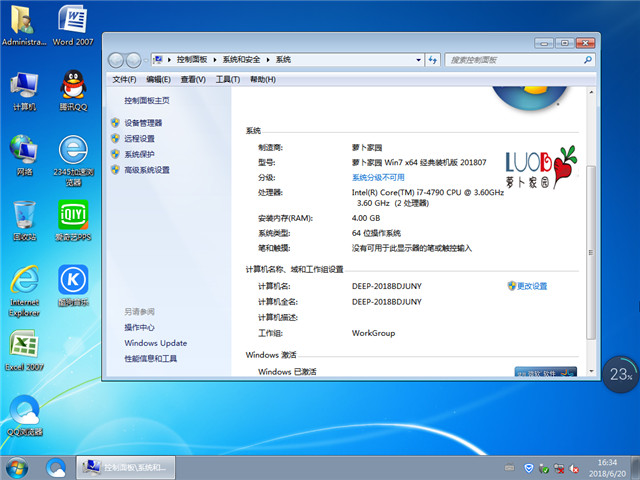
Task: Open the QQ浏览器 desktop icon
Action: click(x=24, y=416)
